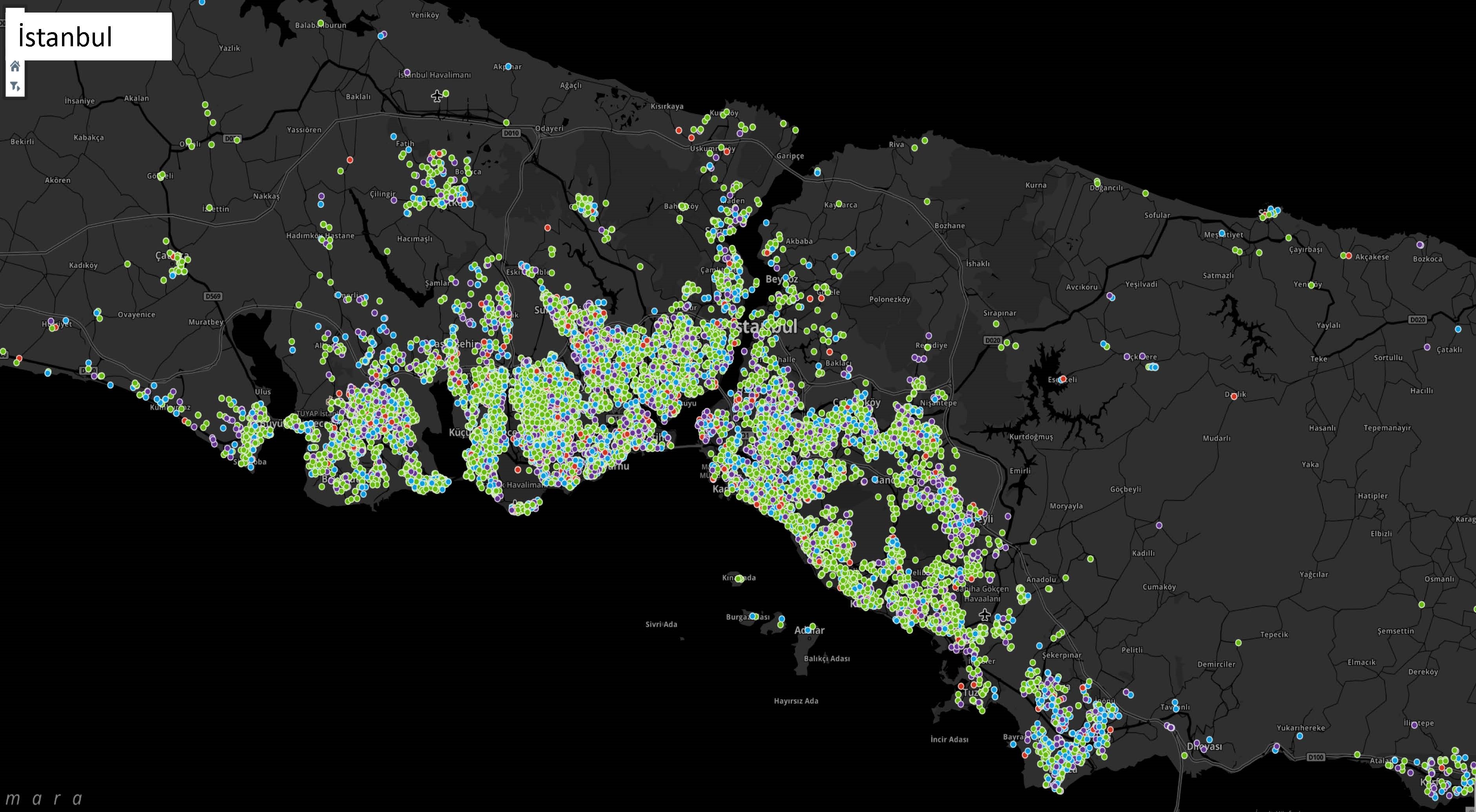The image size is (1476, 812).
Task: Click the D020 shield near Sırapınar
Action: 993,340
